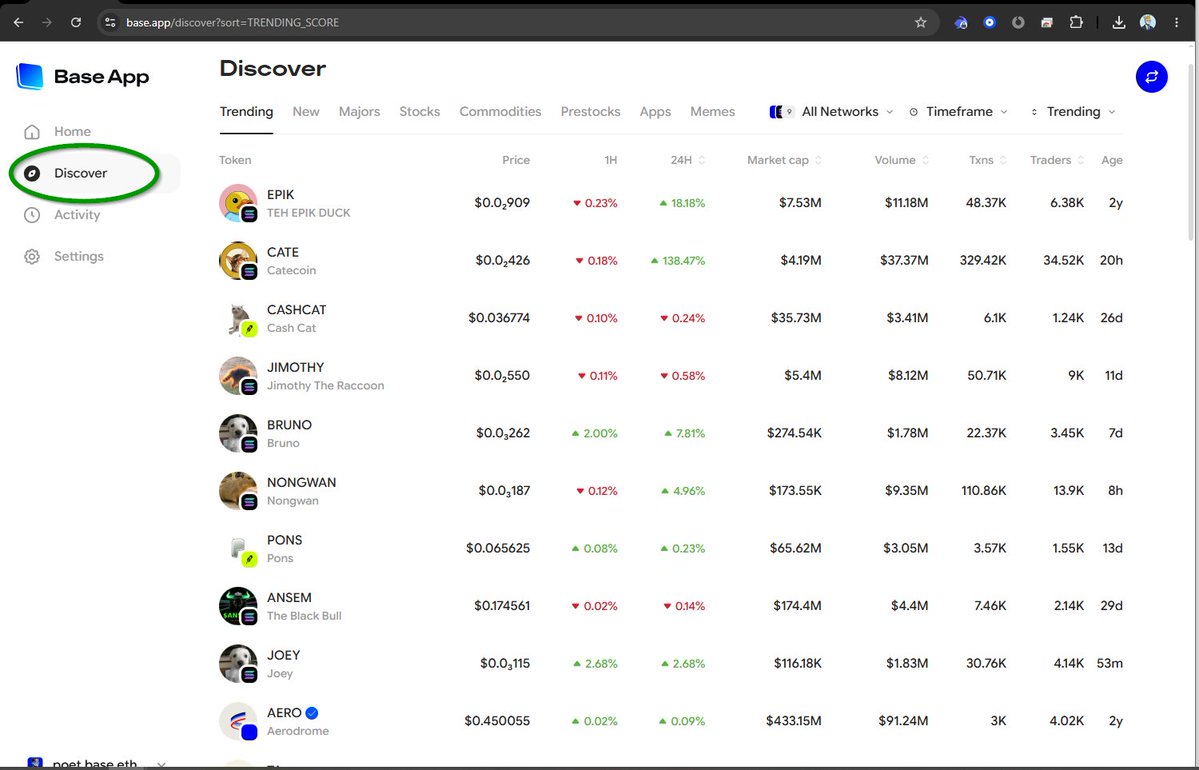This screenshot has width=1199, height=770.
Task: Click the AERO Aerodrome token avatar
Action: pos(238,721)
